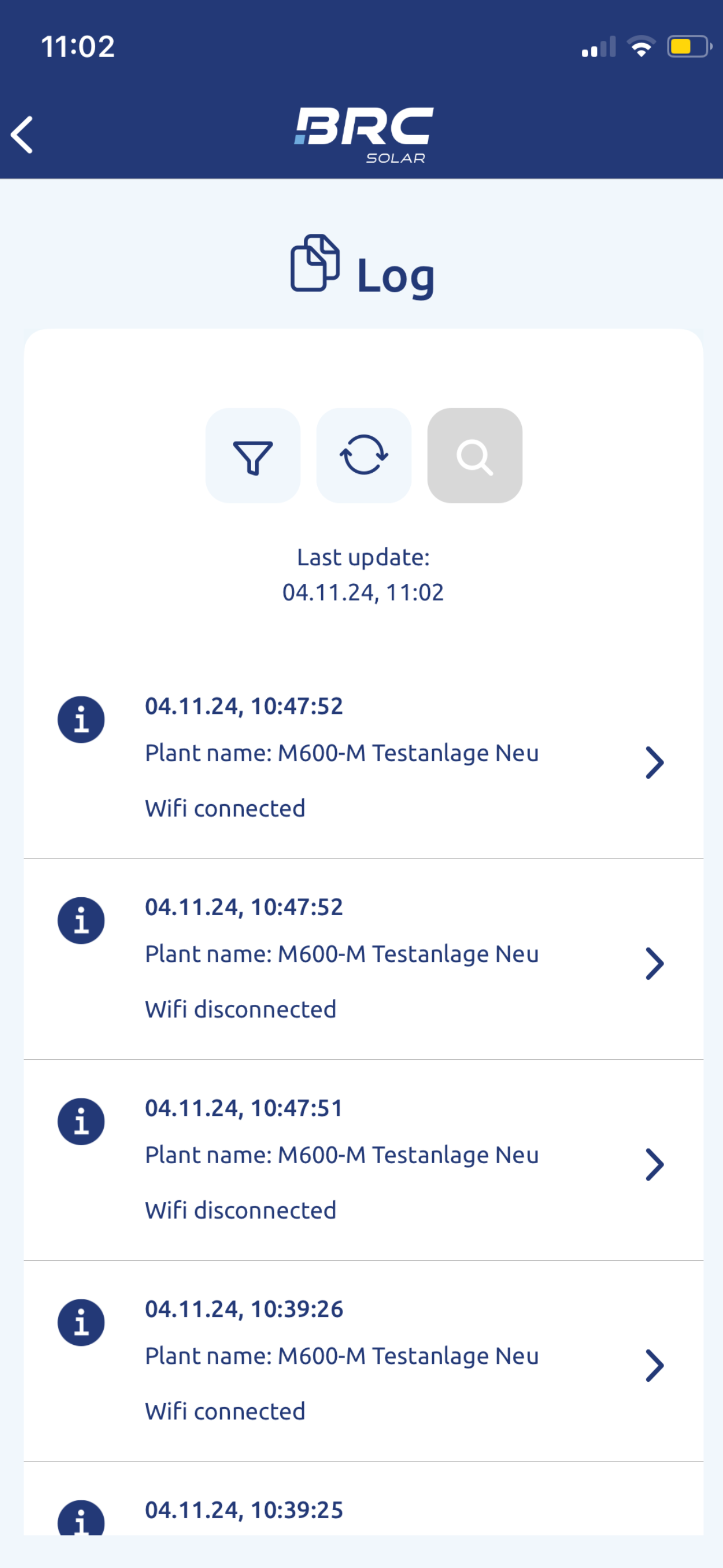
Task: Expand the 10:47:51 Wifi disconnected entry chevron
Action: (x=654, y=1164)
